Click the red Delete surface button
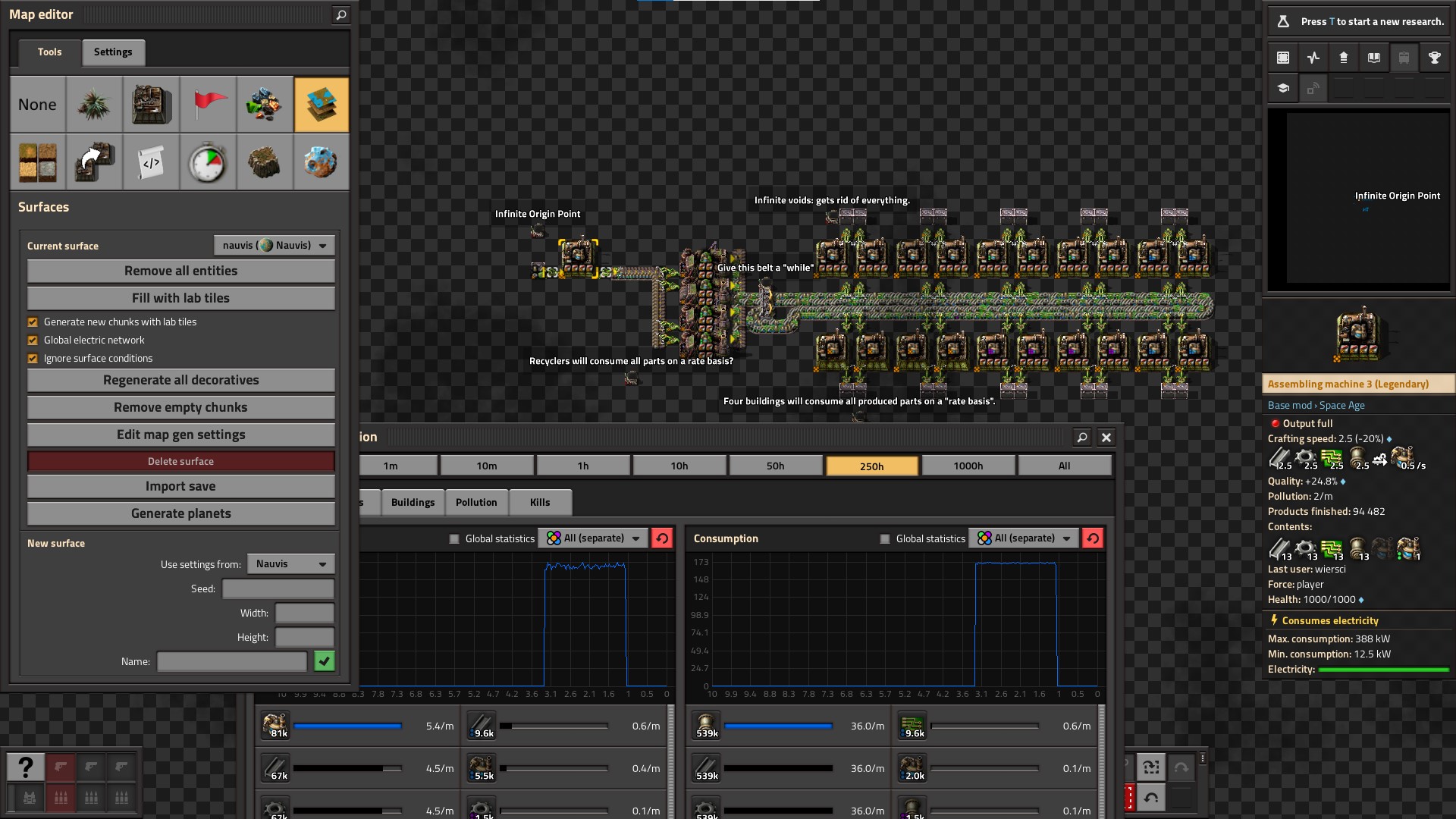This screenshot has width=1456, height=819. [x=180, y=461]
